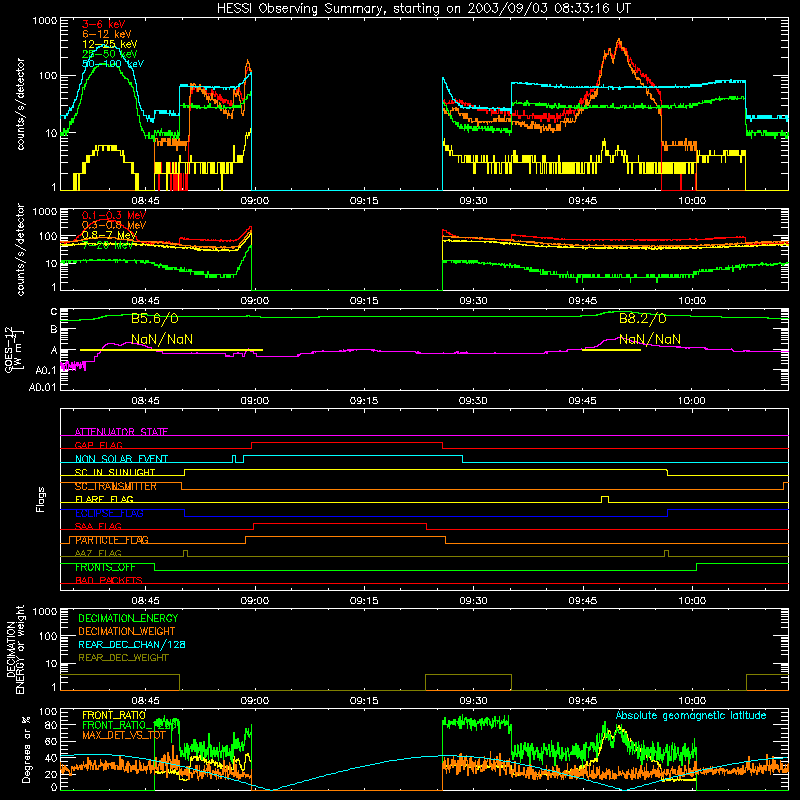Click the NON_SOLAR_EVENT flag label
Image resolution: width=800 pixels, height=800 pixels.
coord(121,459)
